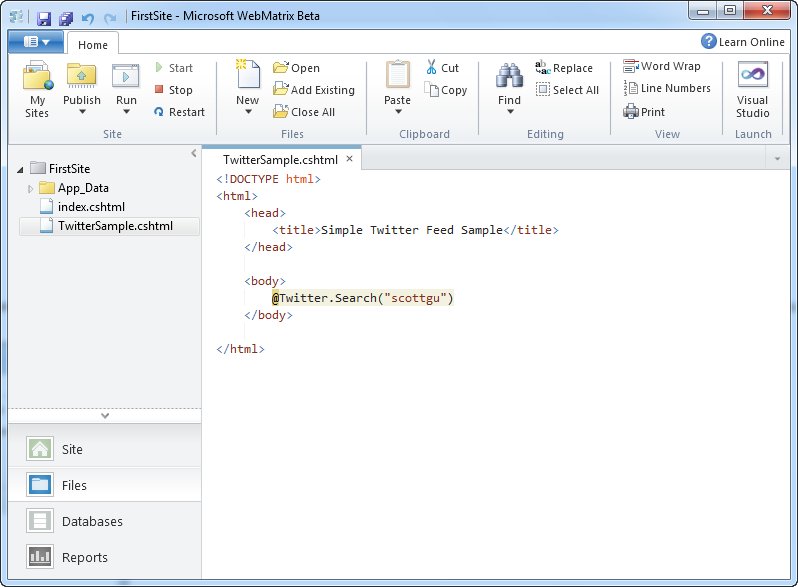Image resolution: width=798 pixels, height=587 pixels.
Task: Save the file from quick access toolbar
Action: point(44,18)
